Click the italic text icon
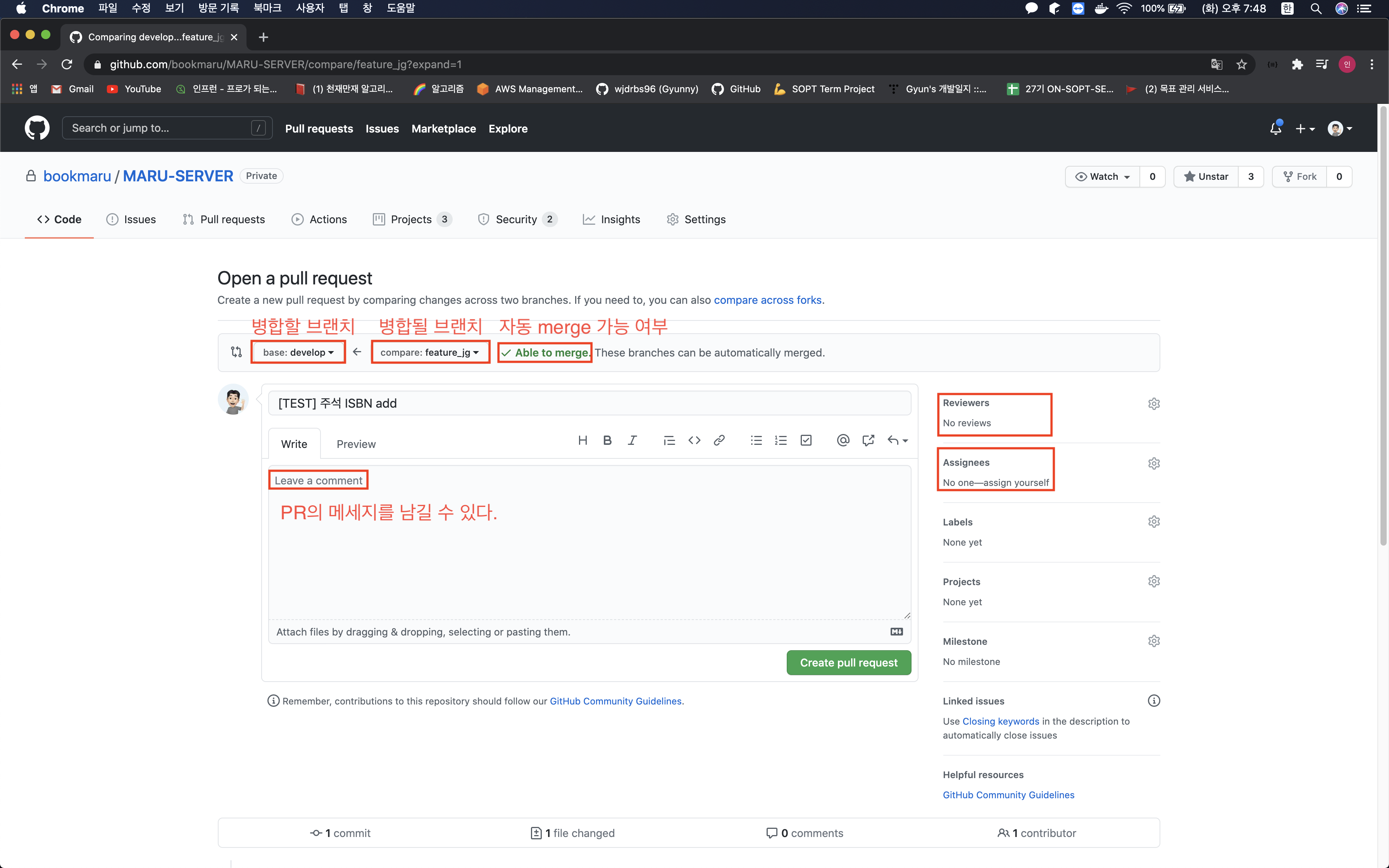Screen dimensions: 1389x868 [632, 440]
